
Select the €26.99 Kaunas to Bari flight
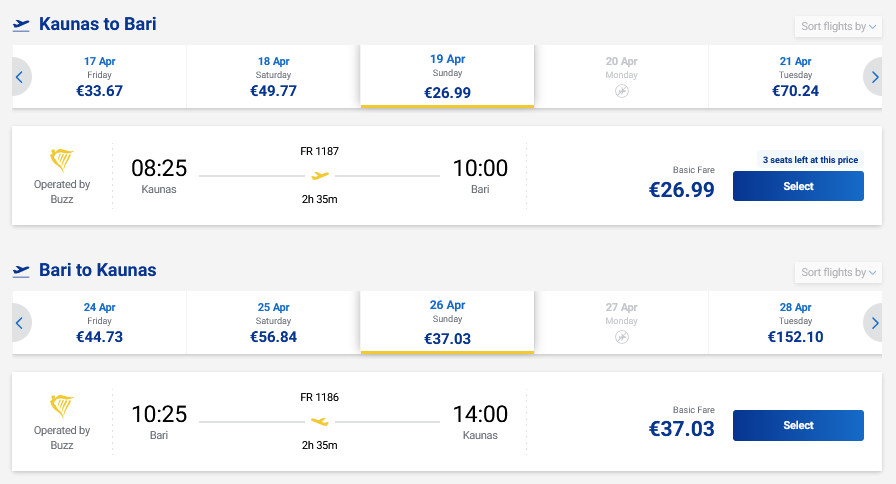coord(798,186)
